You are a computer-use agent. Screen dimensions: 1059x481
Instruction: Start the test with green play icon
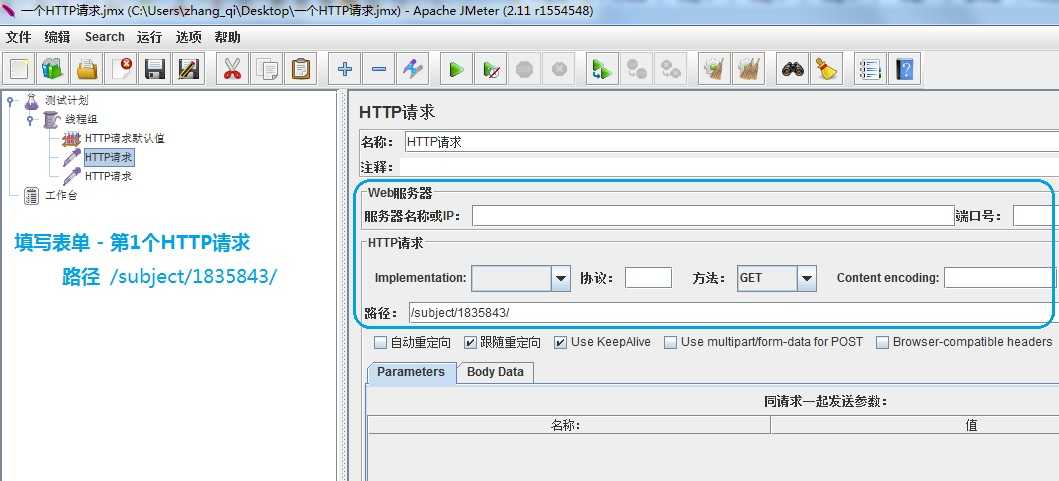click(x=457, y=69)
